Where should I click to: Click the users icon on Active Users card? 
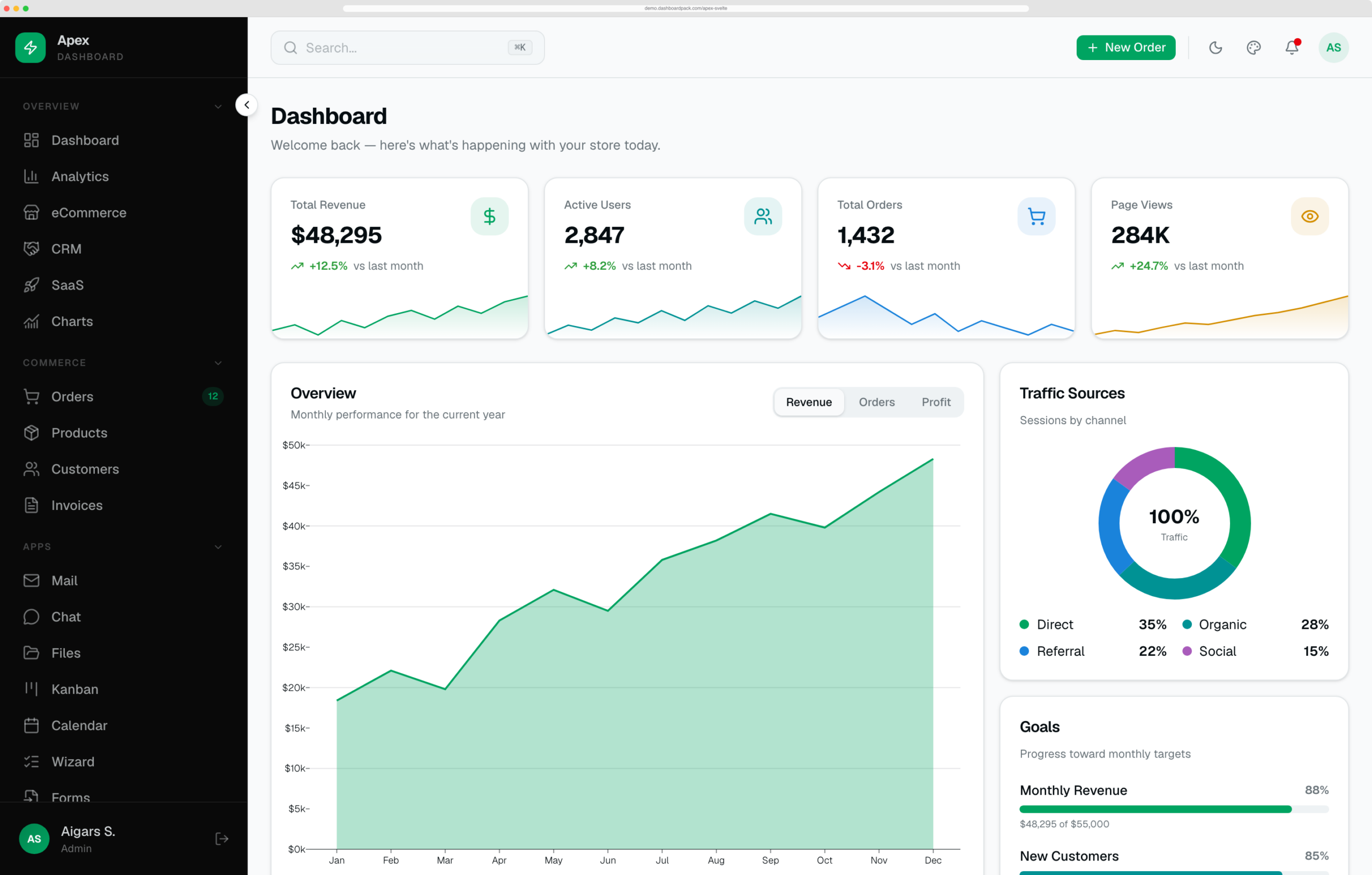[x=763, y=216]
